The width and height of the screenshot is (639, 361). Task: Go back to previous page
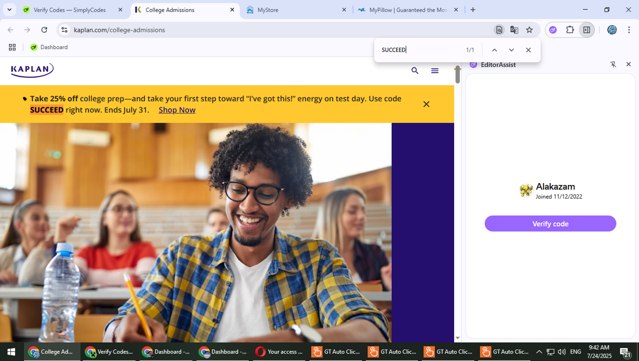click(11, 30)
